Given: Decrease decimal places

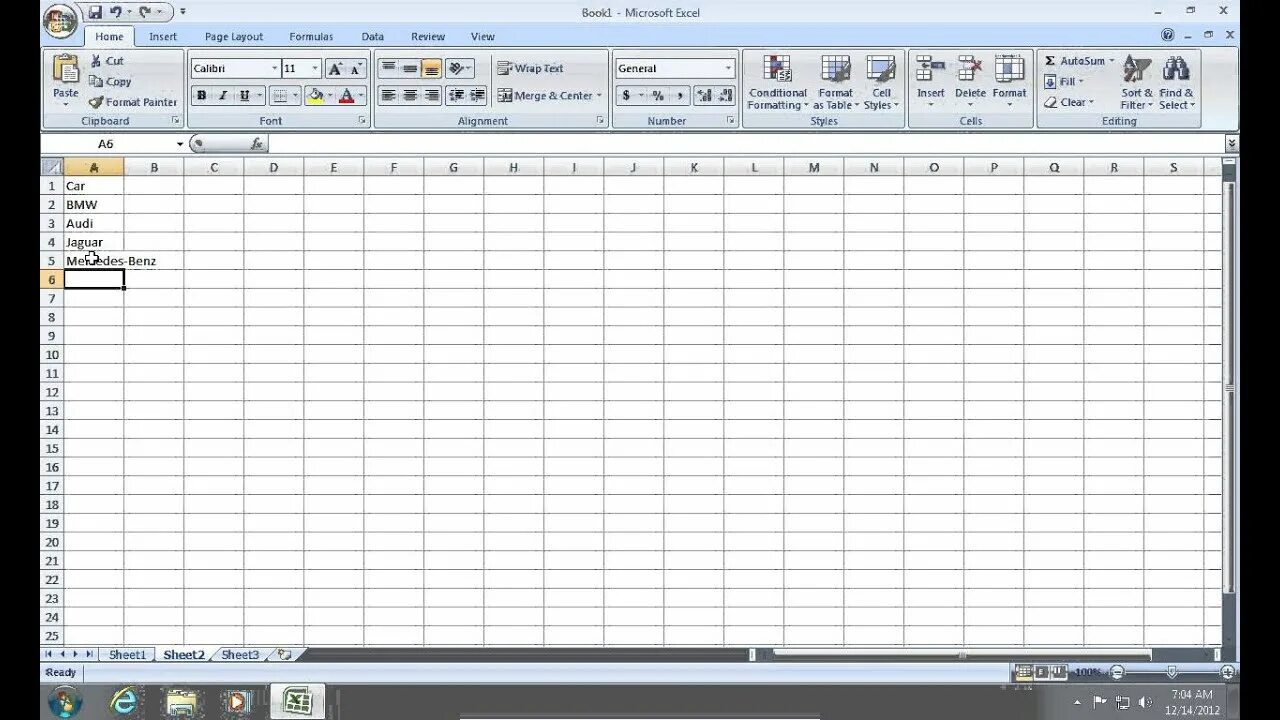Looking at the screenshot, I should pyautogui.click(x=725, y=96).
